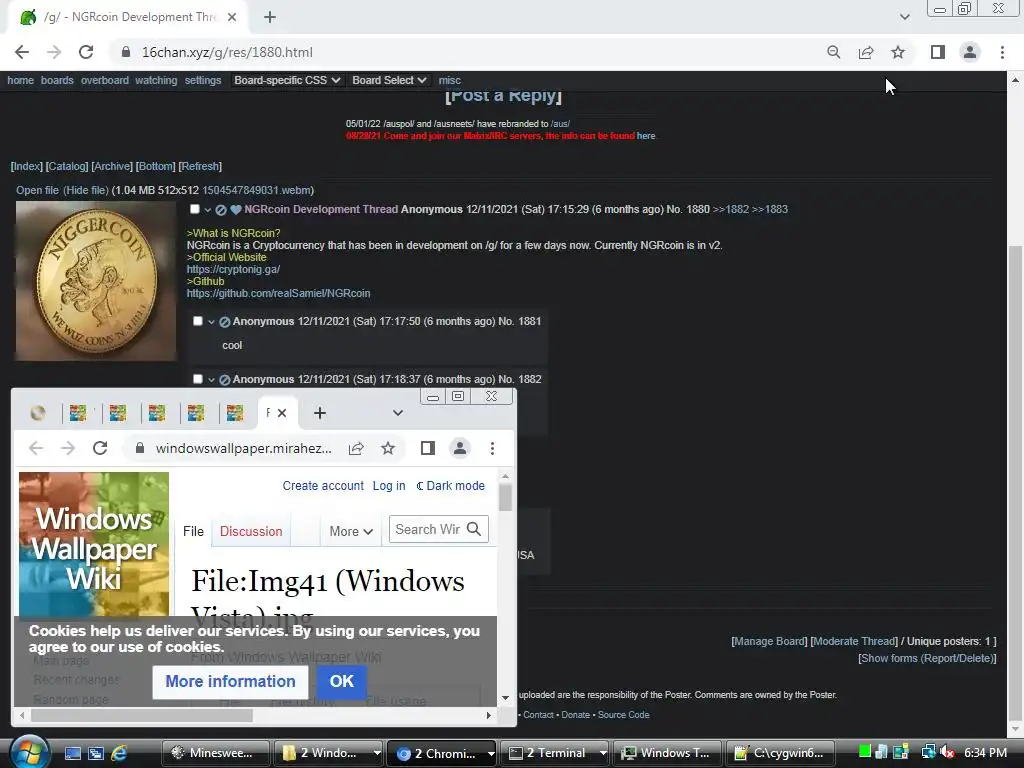Screen dimensions: 1024x768
Task: Click the heart icon on post No. 1880
Action: coord(236,210)
